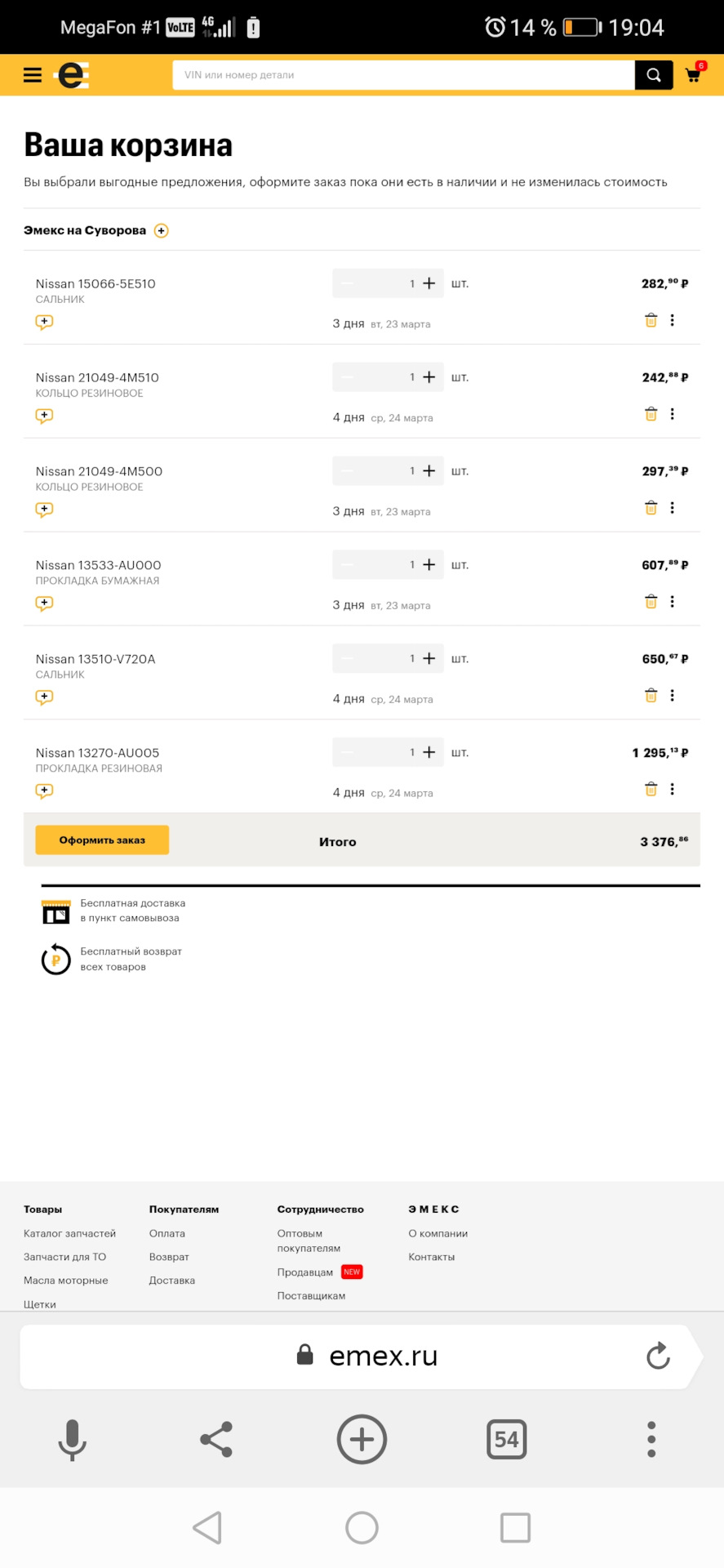
Task: Delete Nissan 15066-5E510 with trash icon
Action: coord(651,320)
